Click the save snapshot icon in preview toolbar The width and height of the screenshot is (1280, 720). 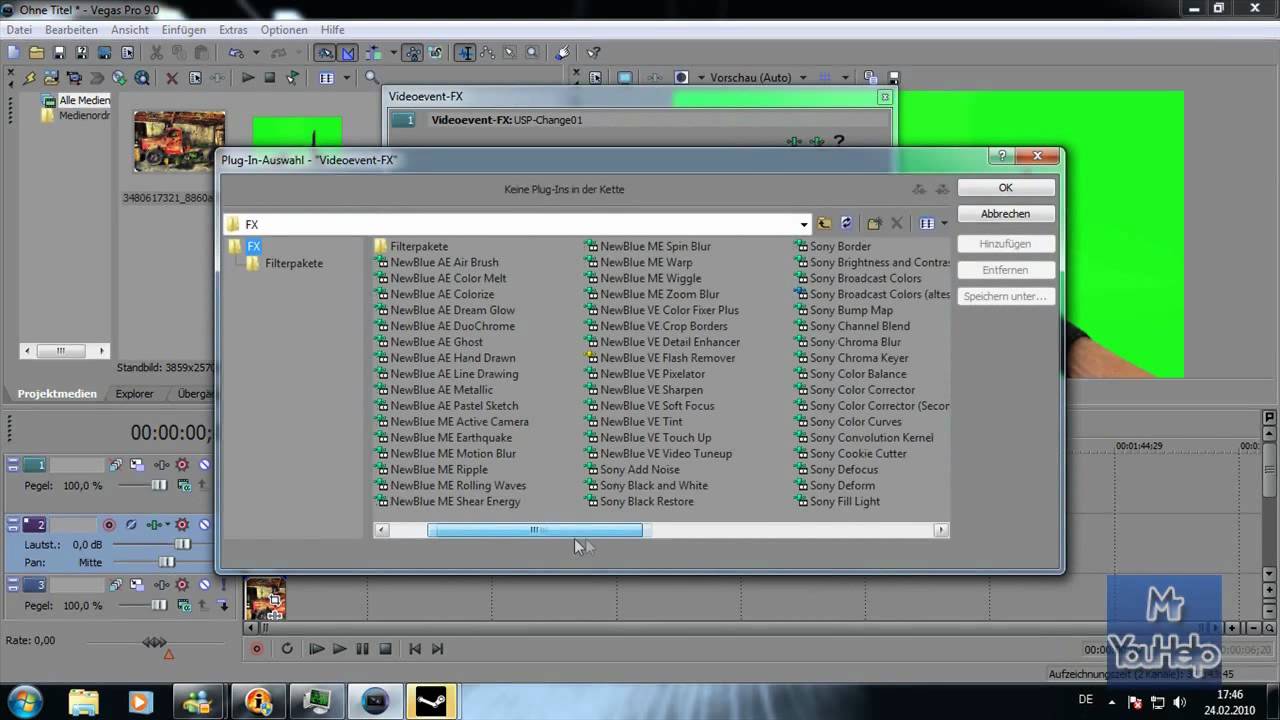[x=893, y=77]
